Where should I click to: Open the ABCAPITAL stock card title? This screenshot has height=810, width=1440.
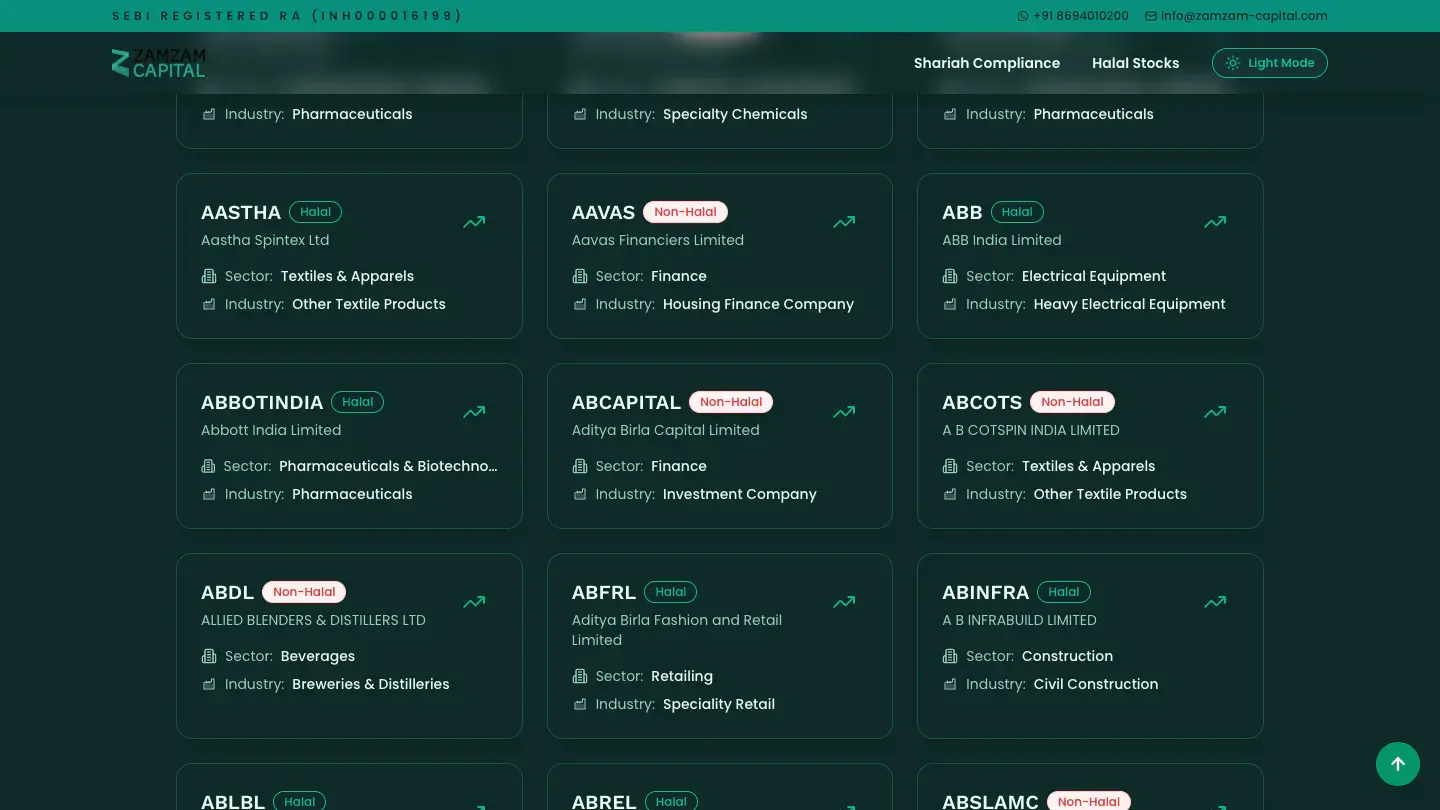[626, 402]
